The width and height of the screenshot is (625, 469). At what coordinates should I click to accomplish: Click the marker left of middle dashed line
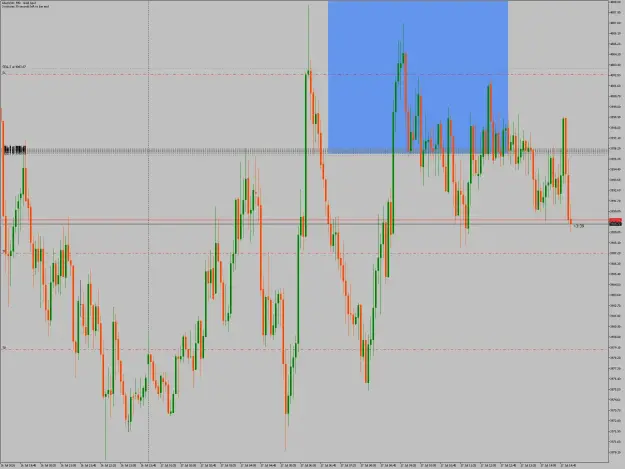click(x=4, y=251)
